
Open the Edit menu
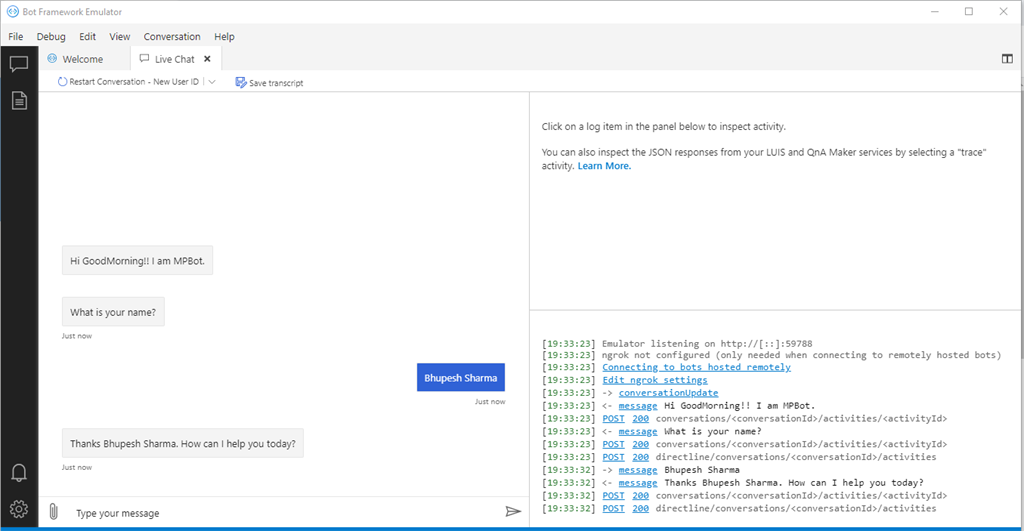point(88,37)
